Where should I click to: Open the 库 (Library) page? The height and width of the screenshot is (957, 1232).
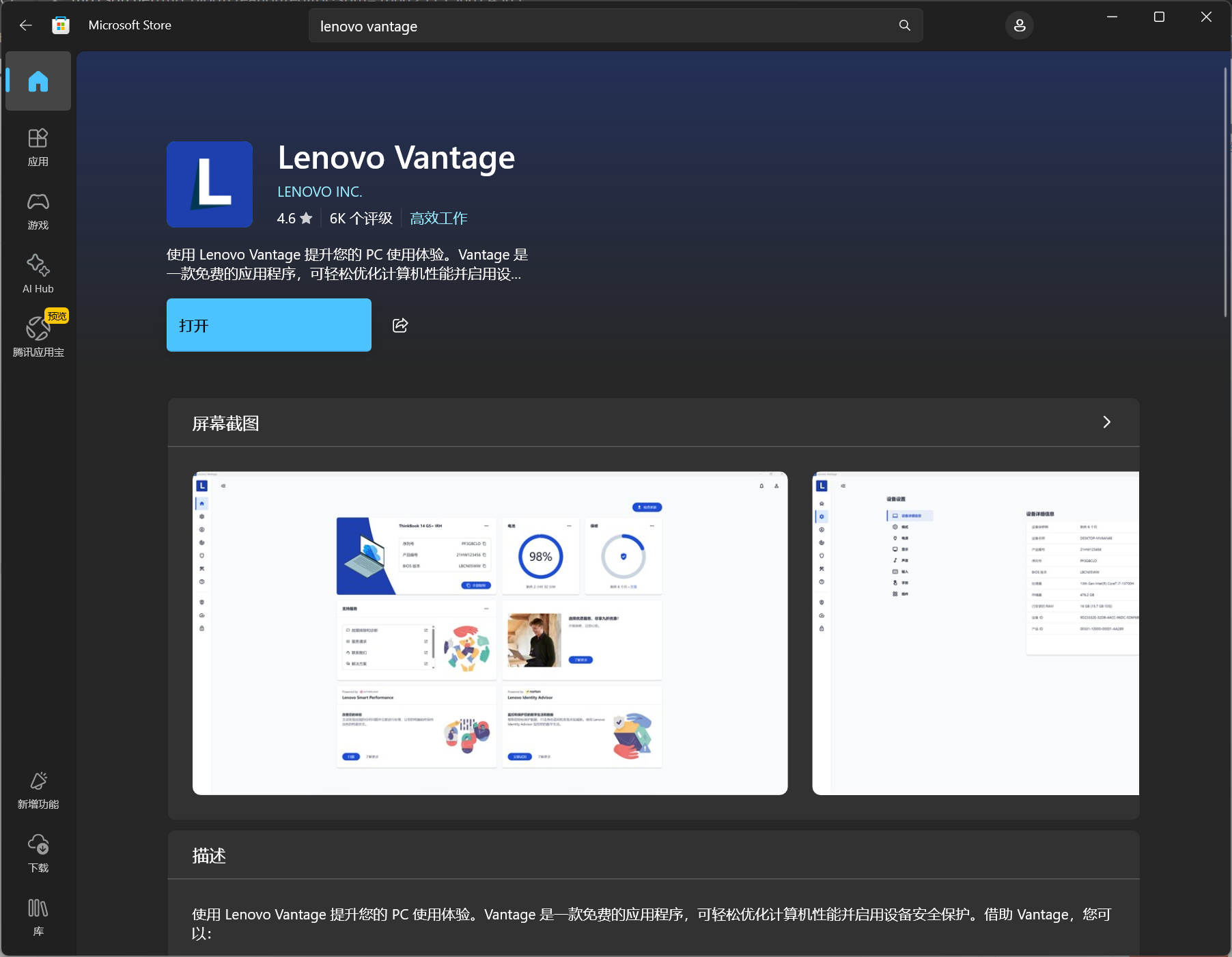pos(38,917)
